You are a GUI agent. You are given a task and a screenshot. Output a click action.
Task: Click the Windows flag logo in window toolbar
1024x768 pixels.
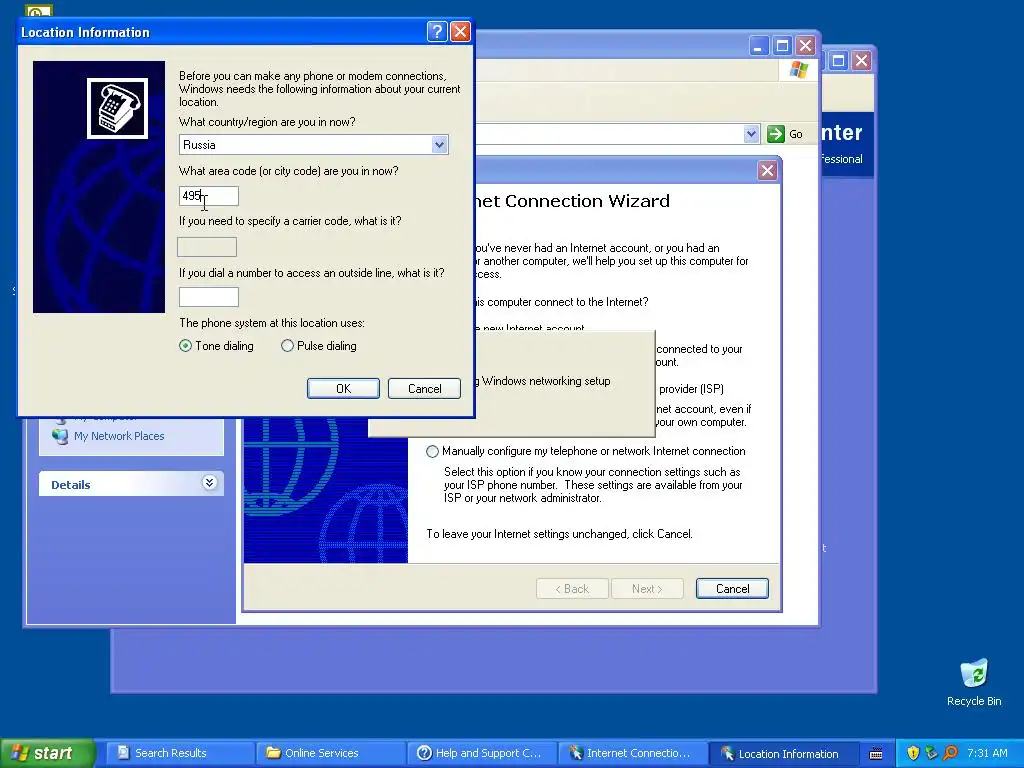click(799, 69)
